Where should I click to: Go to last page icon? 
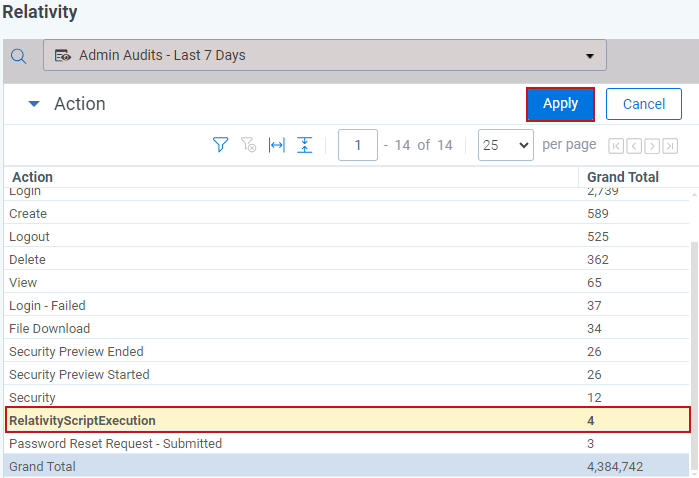[670, 146]
